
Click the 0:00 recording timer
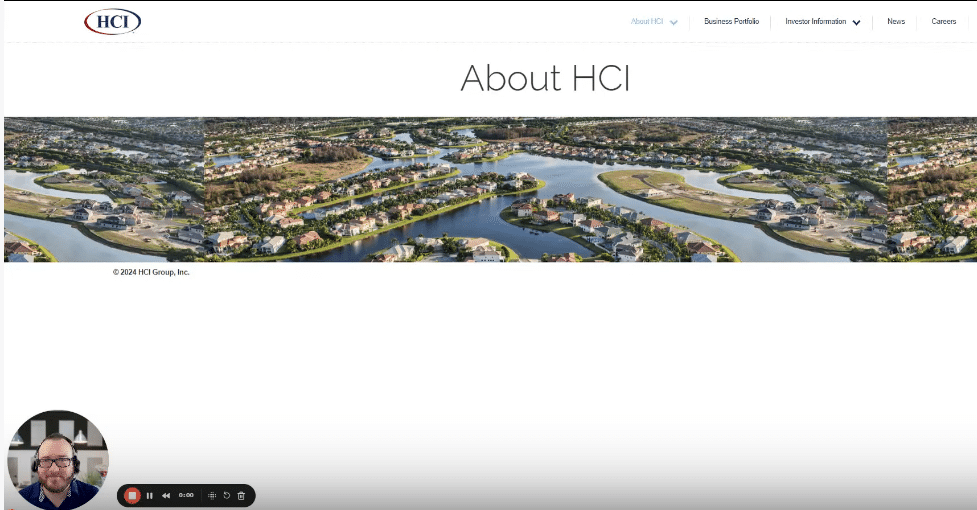point(186,496)
